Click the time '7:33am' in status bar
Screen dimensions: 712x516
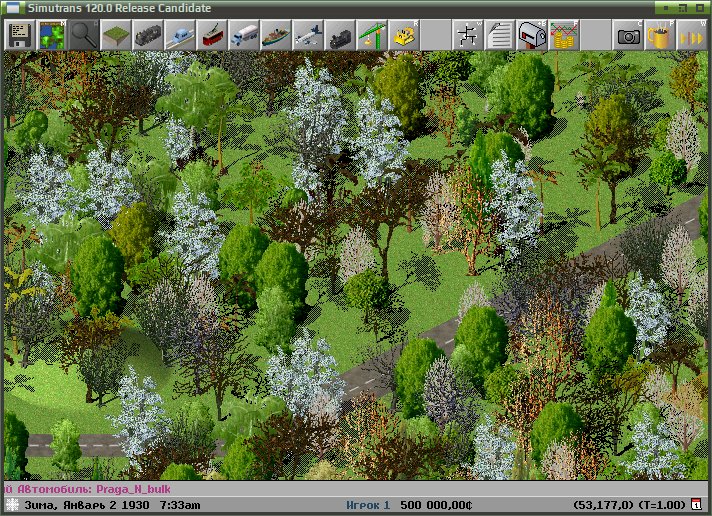pos(180,505)
